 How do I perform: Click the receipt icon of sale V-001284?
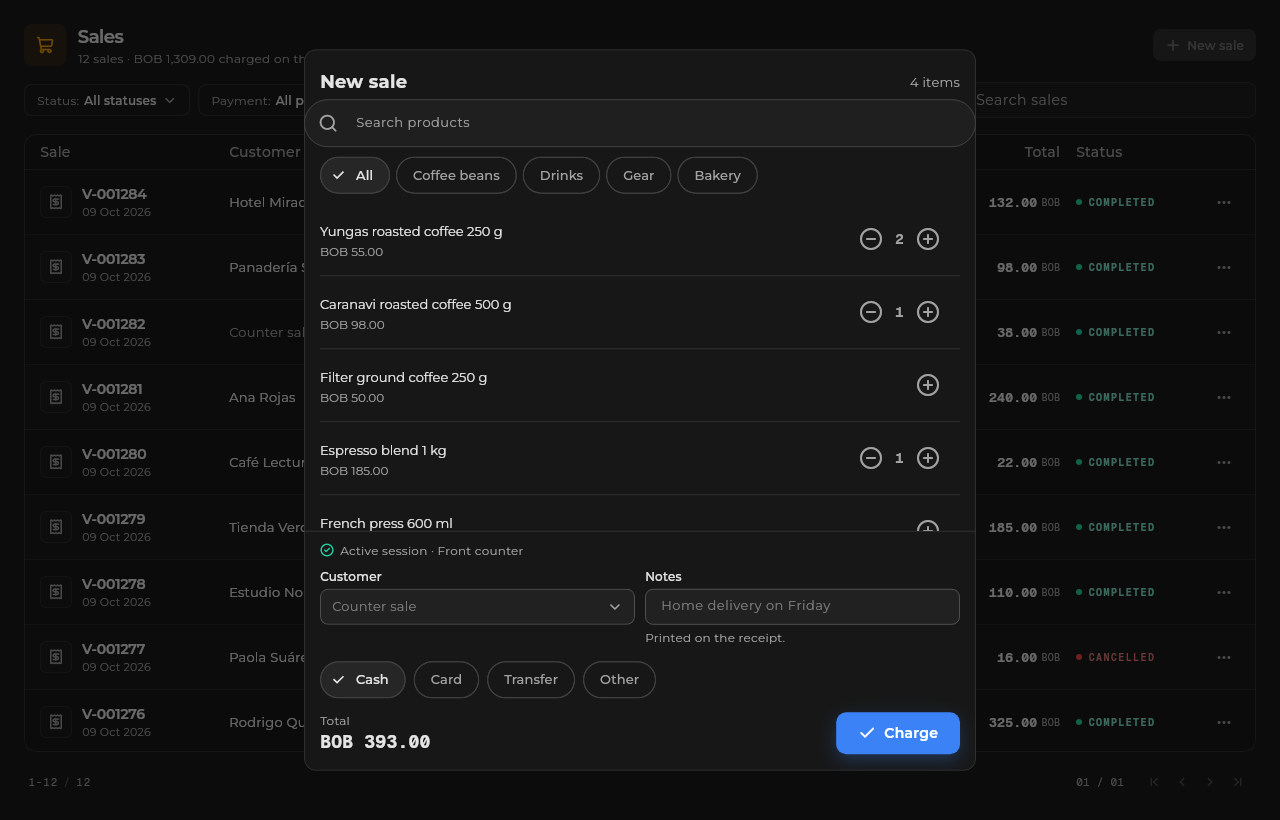[56, 202]
